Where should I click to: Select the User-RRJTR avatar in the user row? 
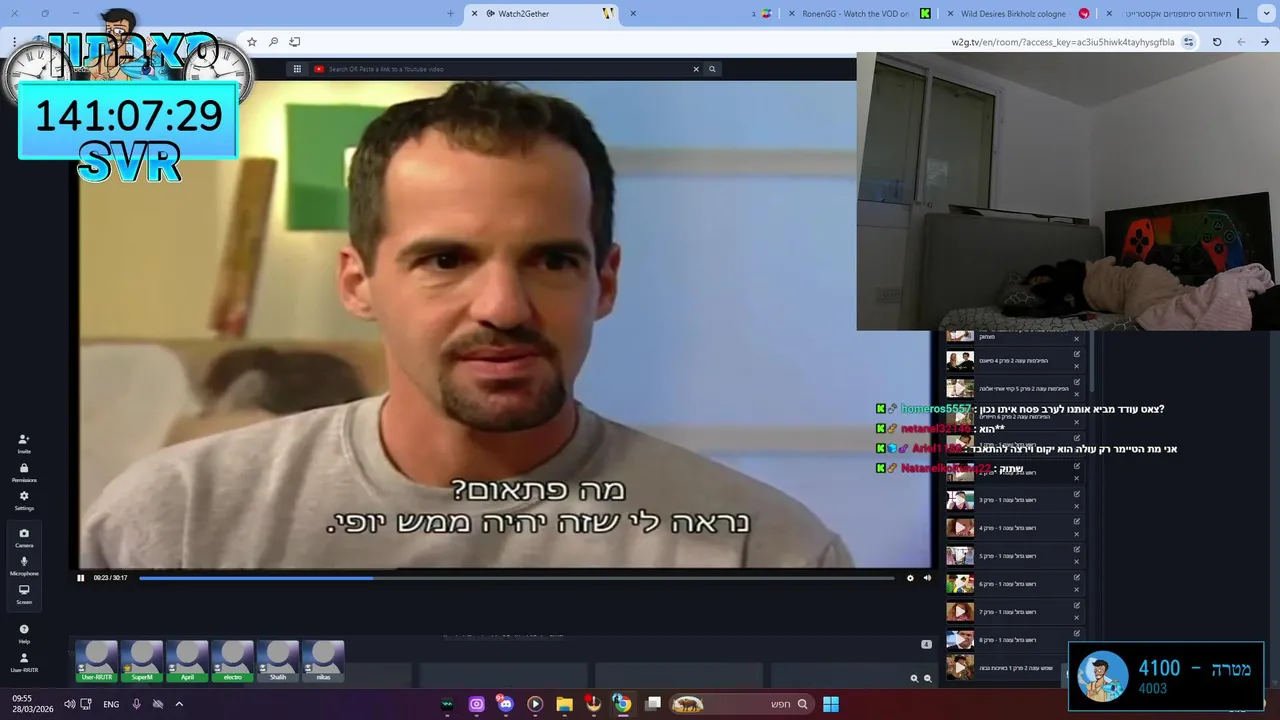97,661
